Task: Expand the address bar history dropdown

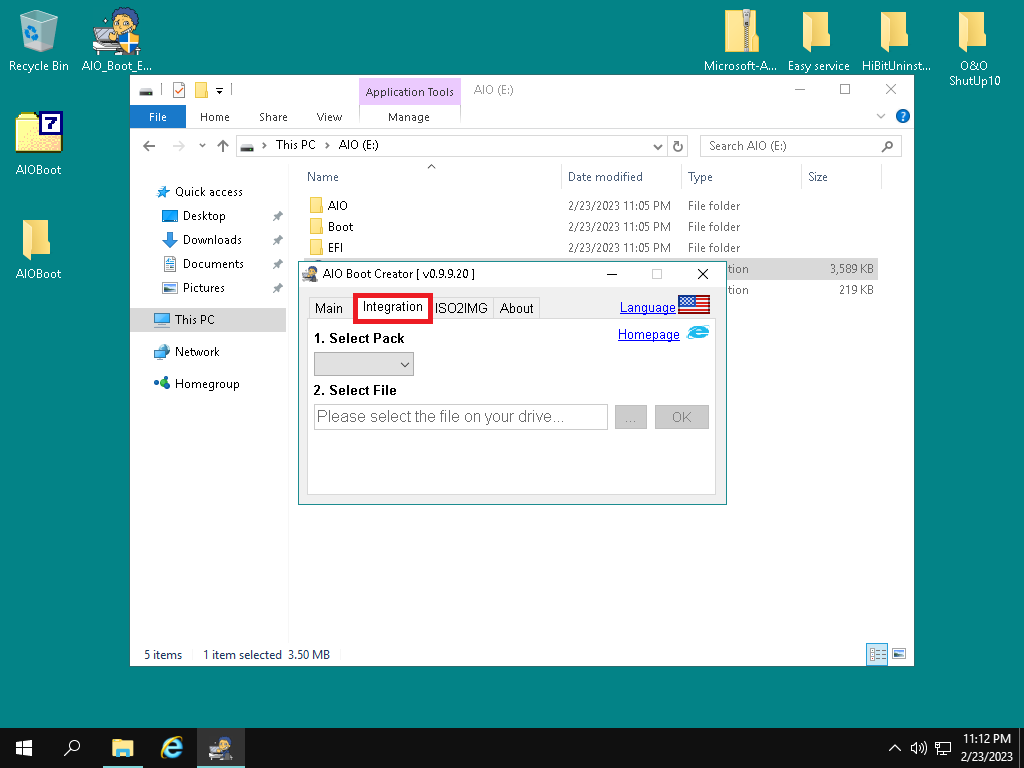Action: pos(657,146)
